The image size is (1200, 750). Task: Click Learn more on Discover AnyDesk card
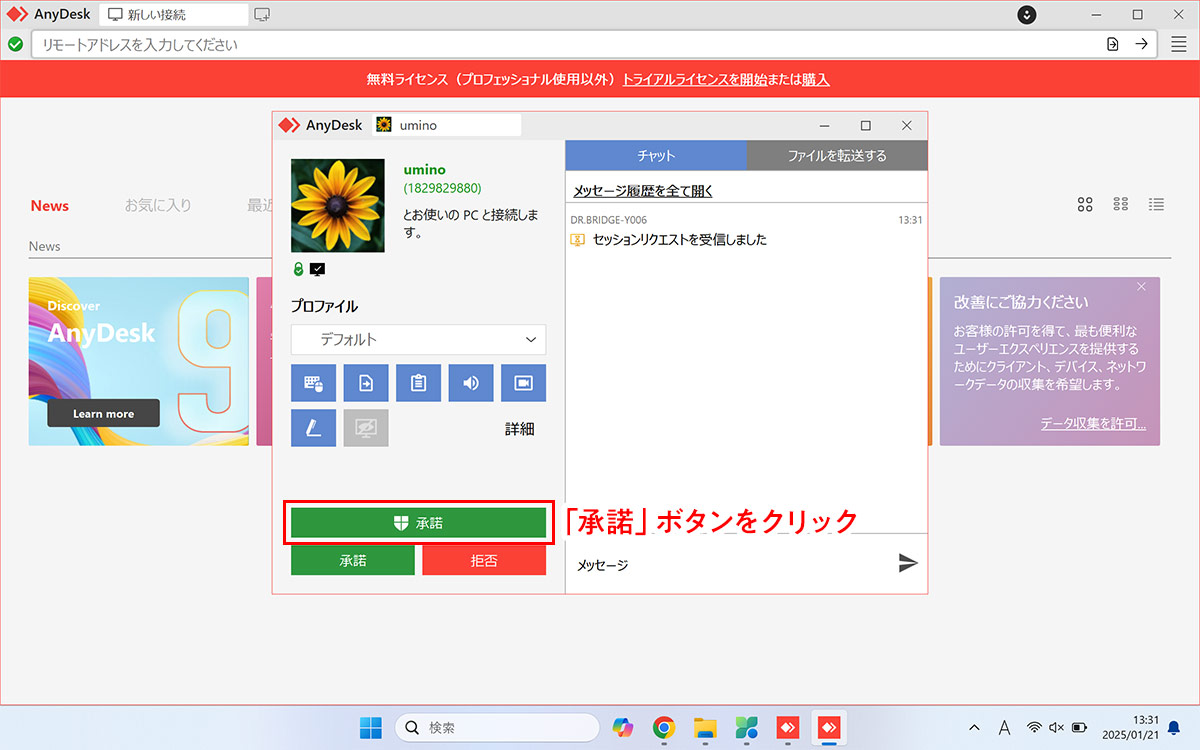[x=104, y=413]
